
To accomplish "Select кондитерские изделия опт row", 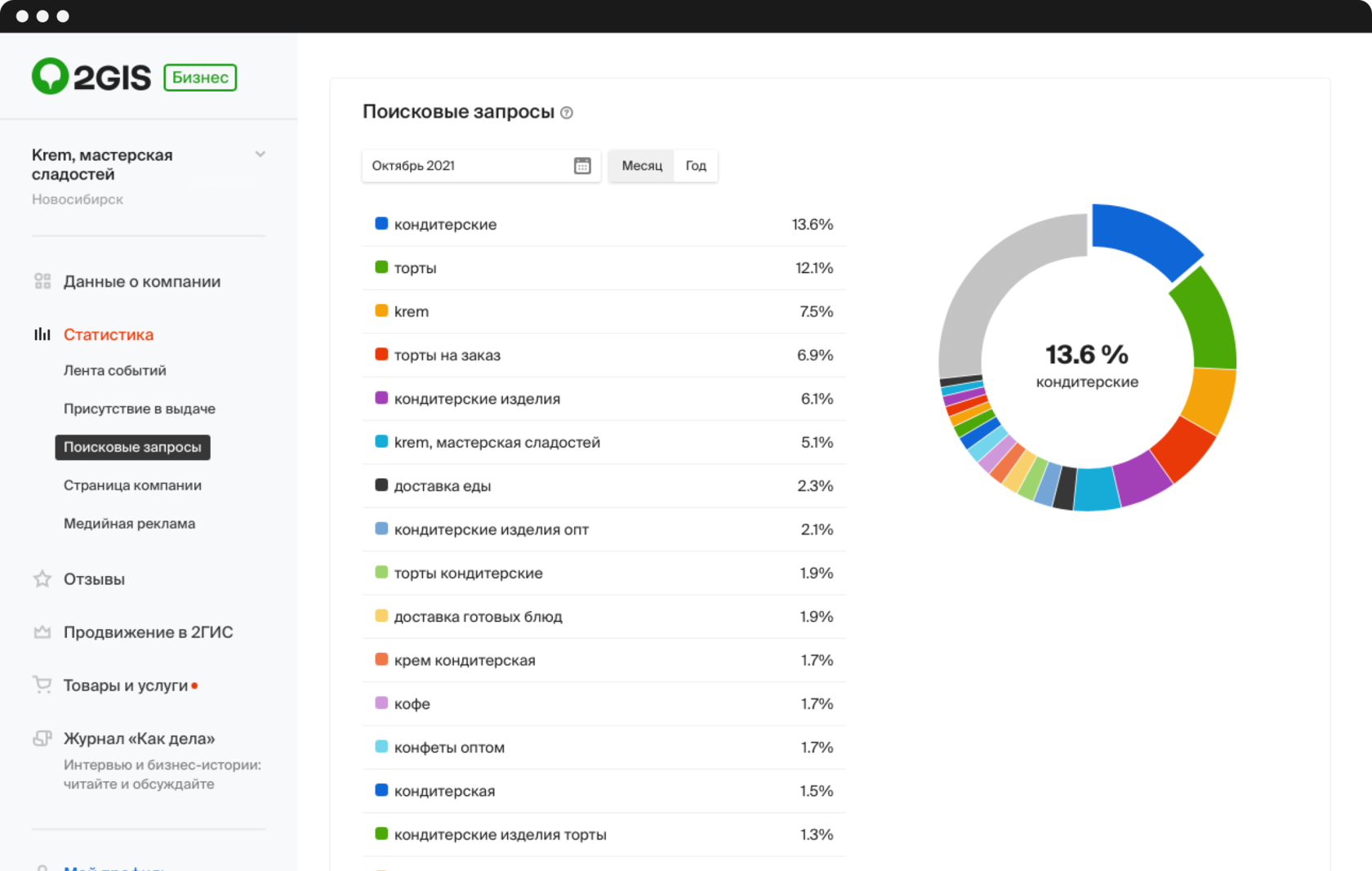I will pos(604,529).
